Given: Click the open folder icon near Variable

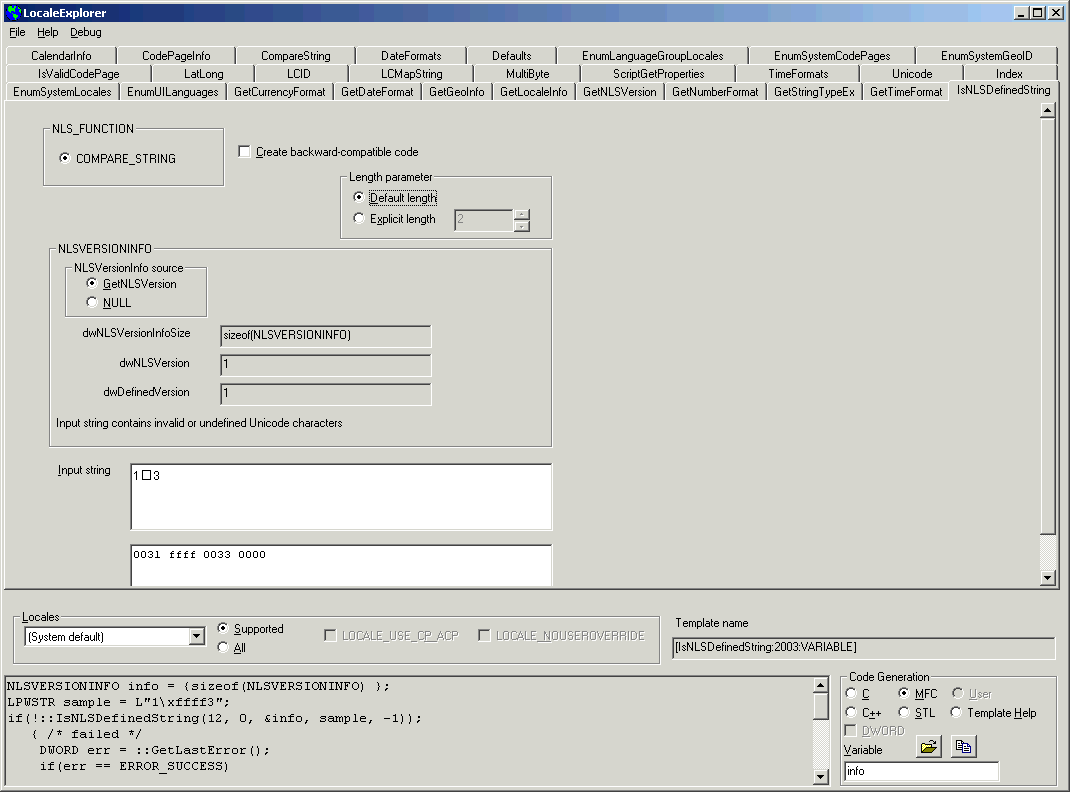Looking at the screenshot, I should coord(929,747).
